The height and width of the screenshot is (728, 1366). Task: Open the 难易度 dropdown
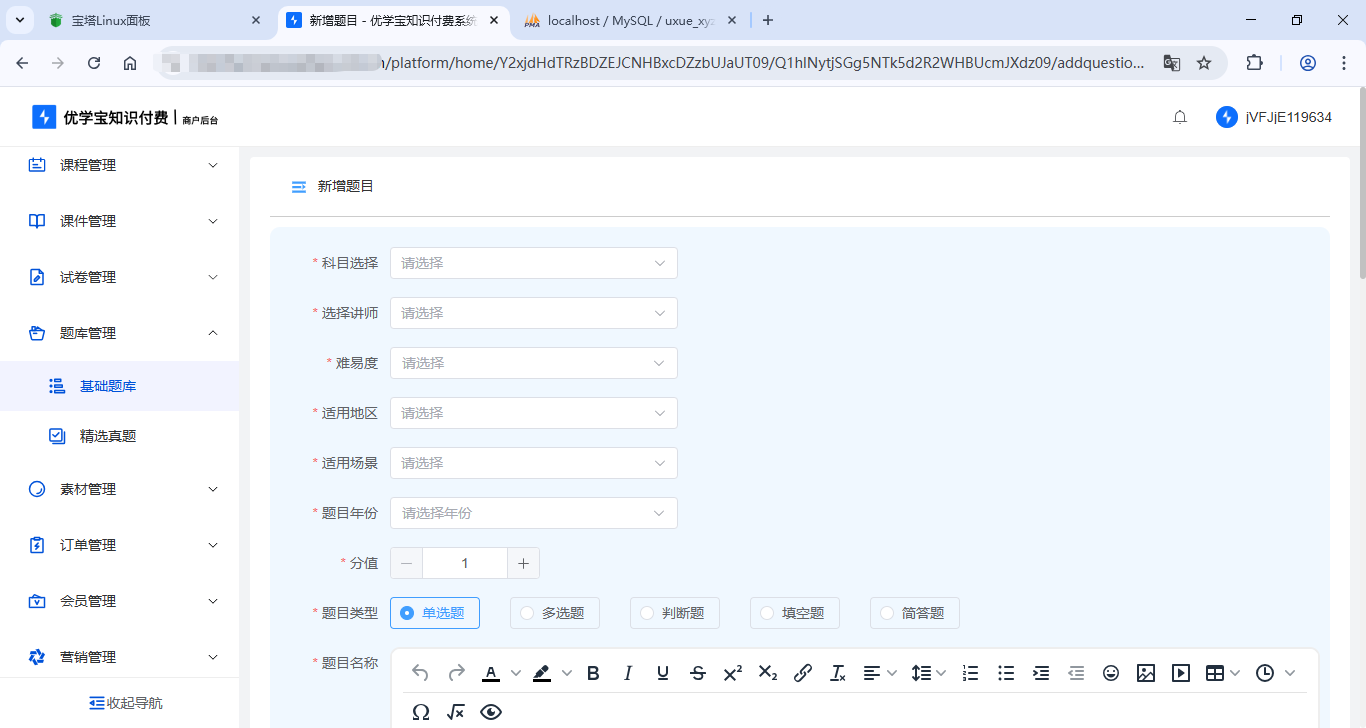coord(533,363)
